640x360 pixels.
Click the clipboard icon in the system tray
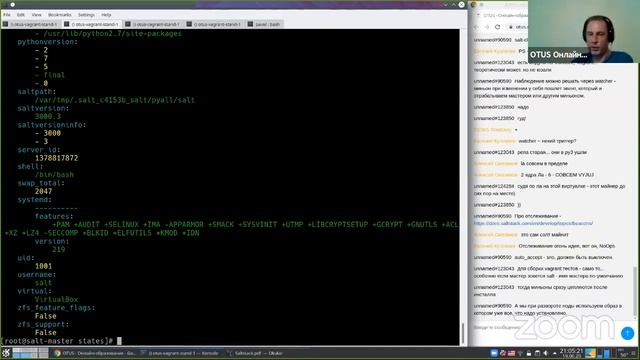[x=537, y=353]
